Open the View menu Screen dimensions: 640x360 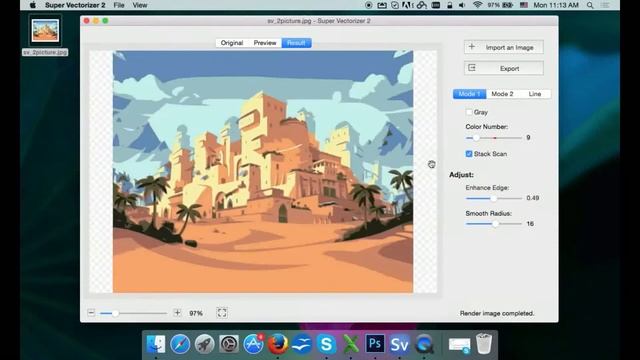coord(140,5)
